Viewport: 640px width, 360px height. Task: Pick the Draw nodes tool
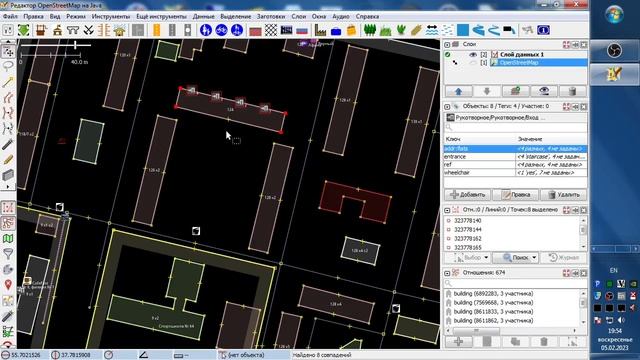tap(8, 82)
